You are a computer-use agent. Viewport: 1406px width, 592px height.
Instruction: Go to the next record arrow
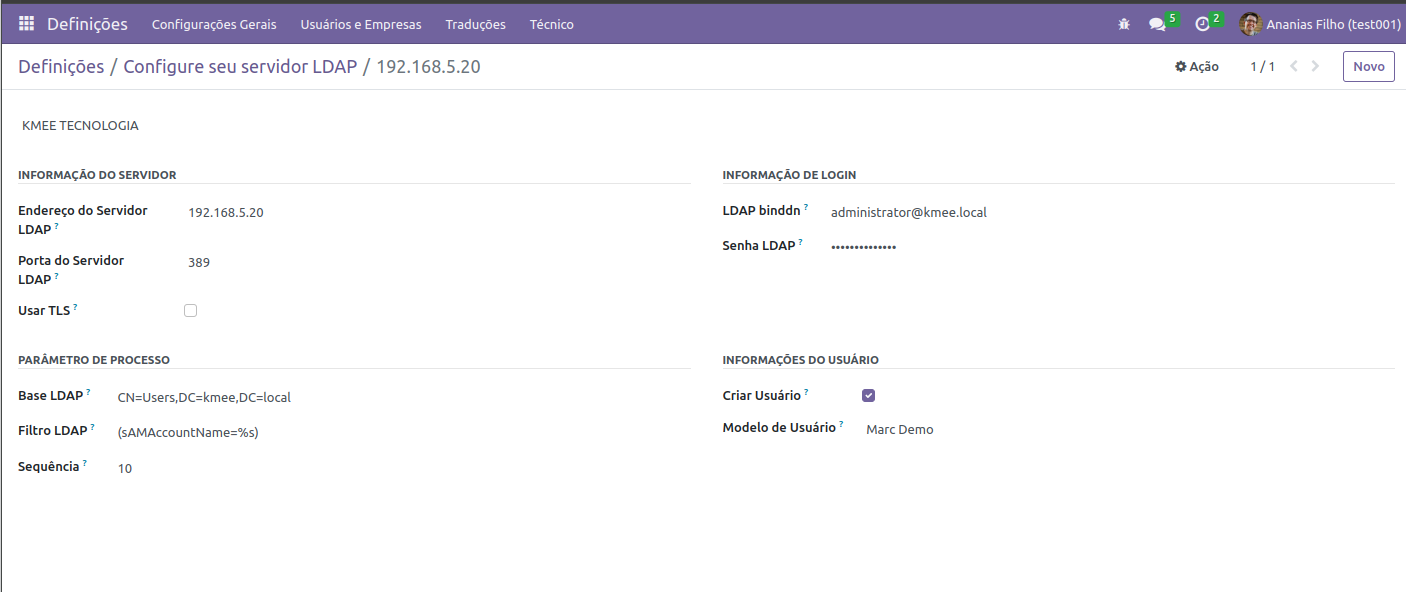pos(1315,67)
